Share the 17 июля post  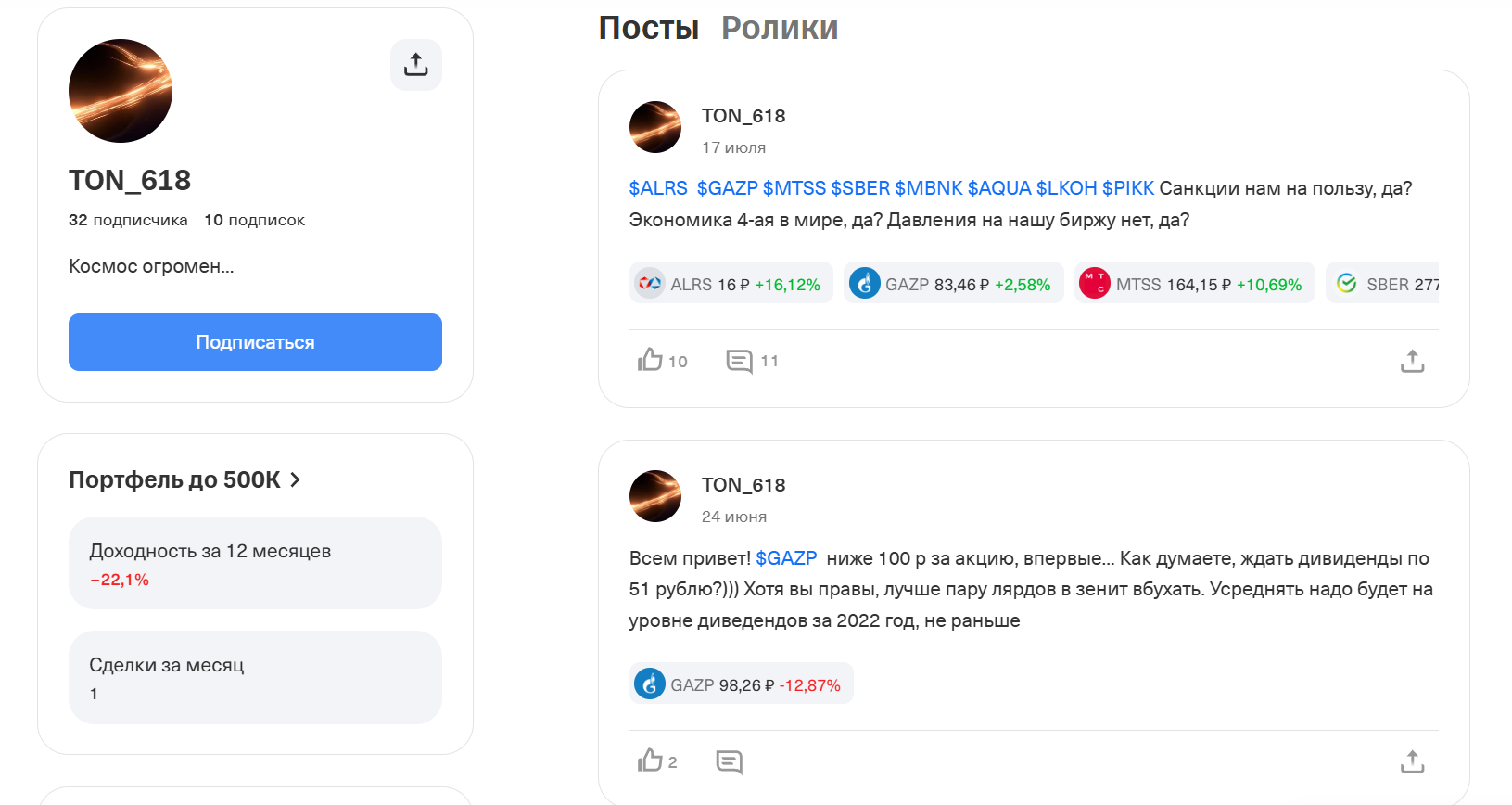[1412, 361]
